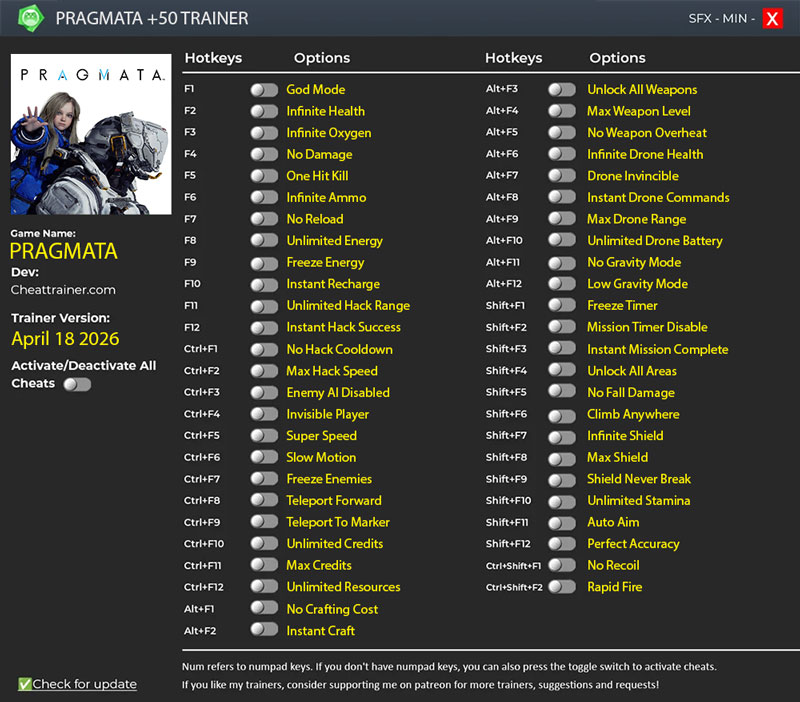This screenshot has width=800, height=702.
Task: Toggle the No Recoil switch
Action: (562, 566)
